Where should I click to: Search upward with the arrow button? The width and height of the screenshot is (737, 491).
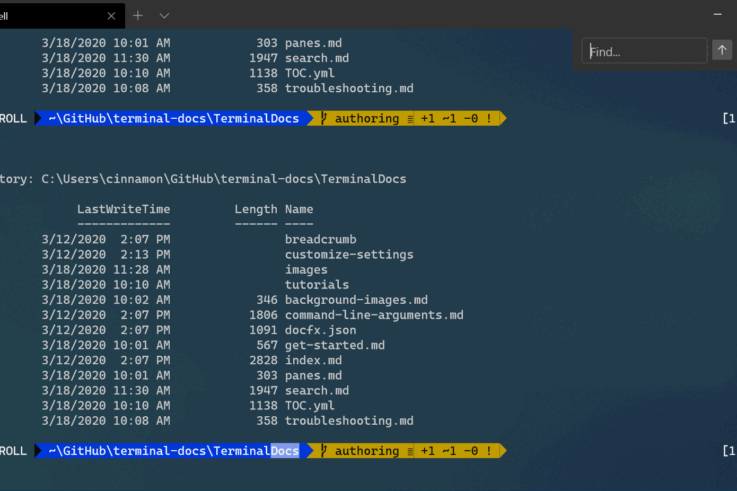tap(722, 50)
